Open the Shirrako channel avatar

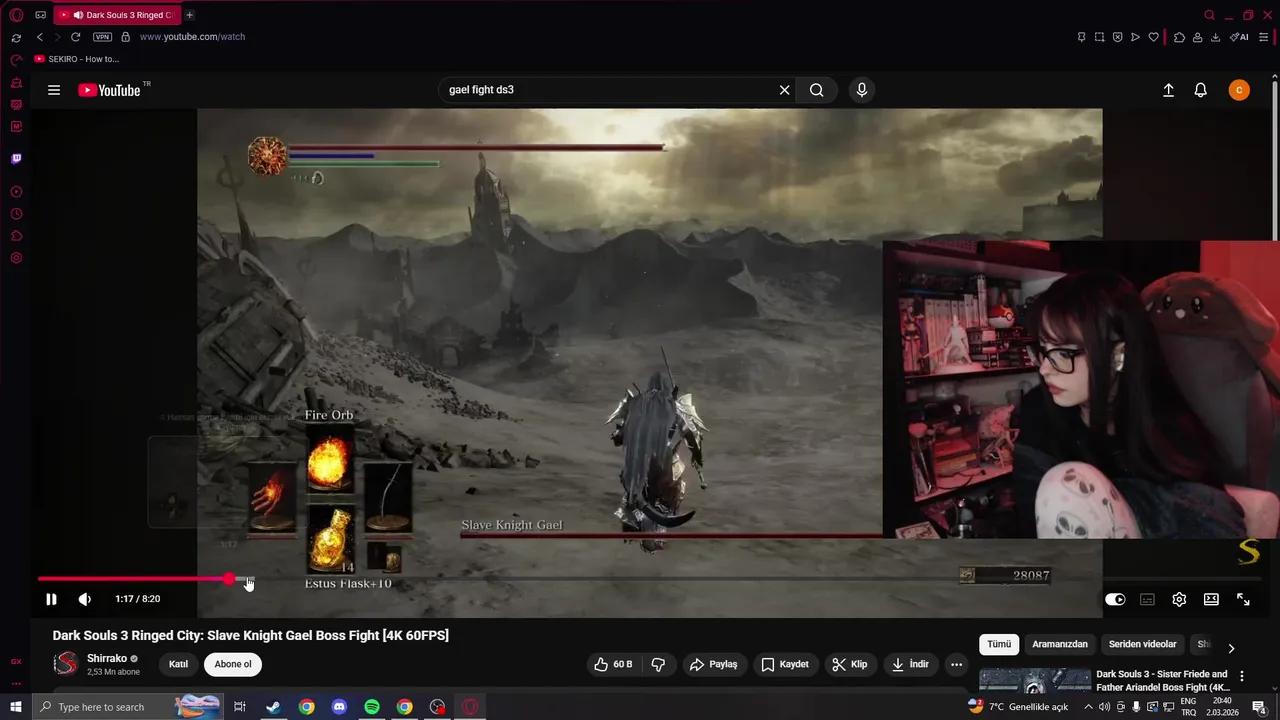pyautogui.click(x=66, y=664)
